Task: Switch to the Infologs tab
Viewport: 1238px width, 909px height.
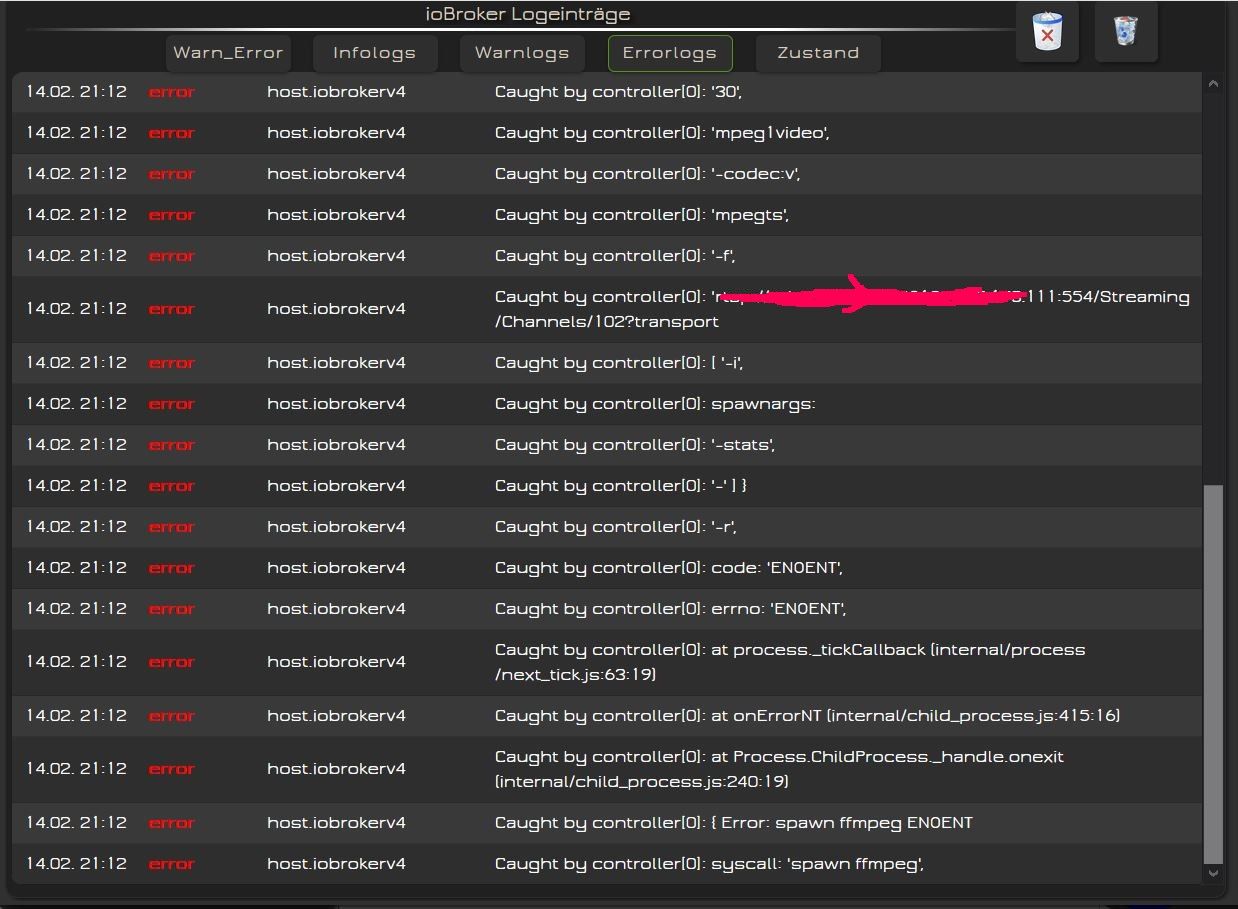Action: tap(374, 53)
